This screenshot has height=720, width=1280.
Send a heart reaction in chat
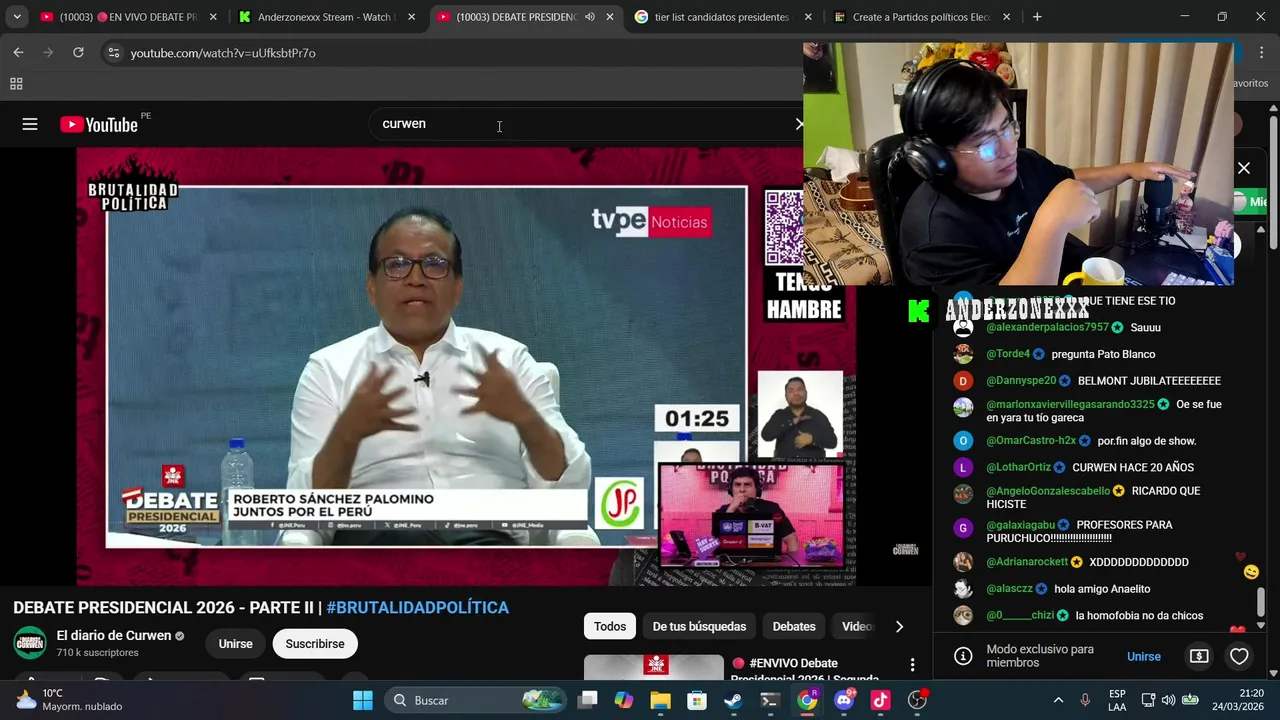[x=1239, y=656]
